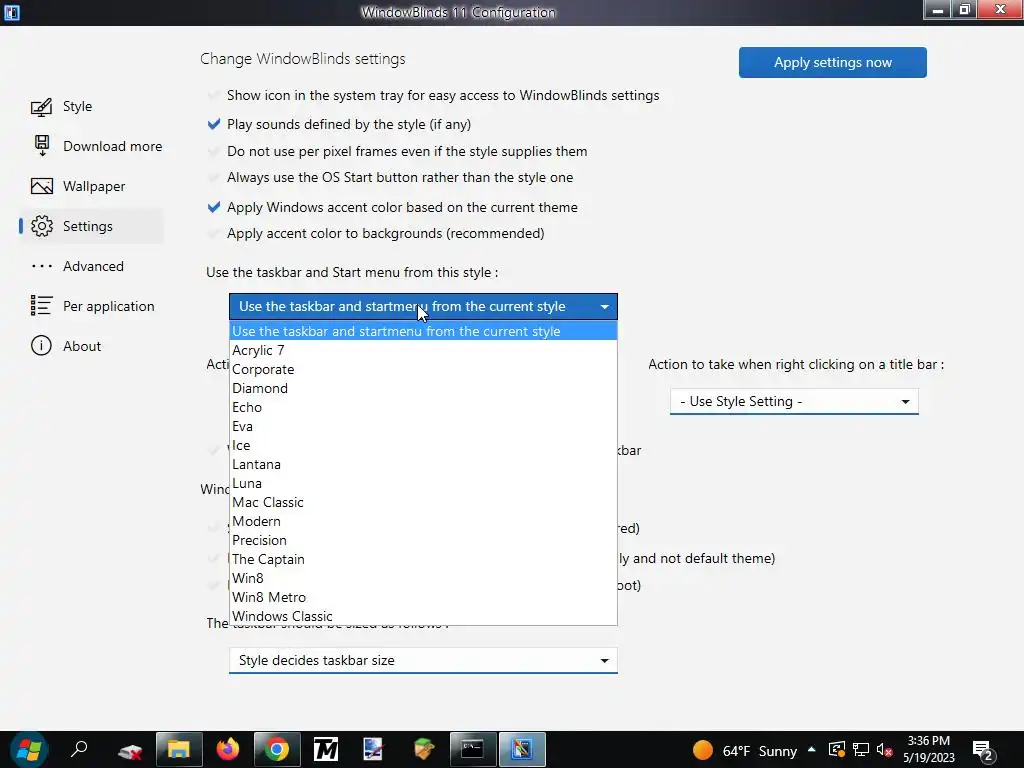Image resolution: width=1024 pixels, height=768 pixels.
Task: Select Modern style option
Action: [x=423, y=521]
